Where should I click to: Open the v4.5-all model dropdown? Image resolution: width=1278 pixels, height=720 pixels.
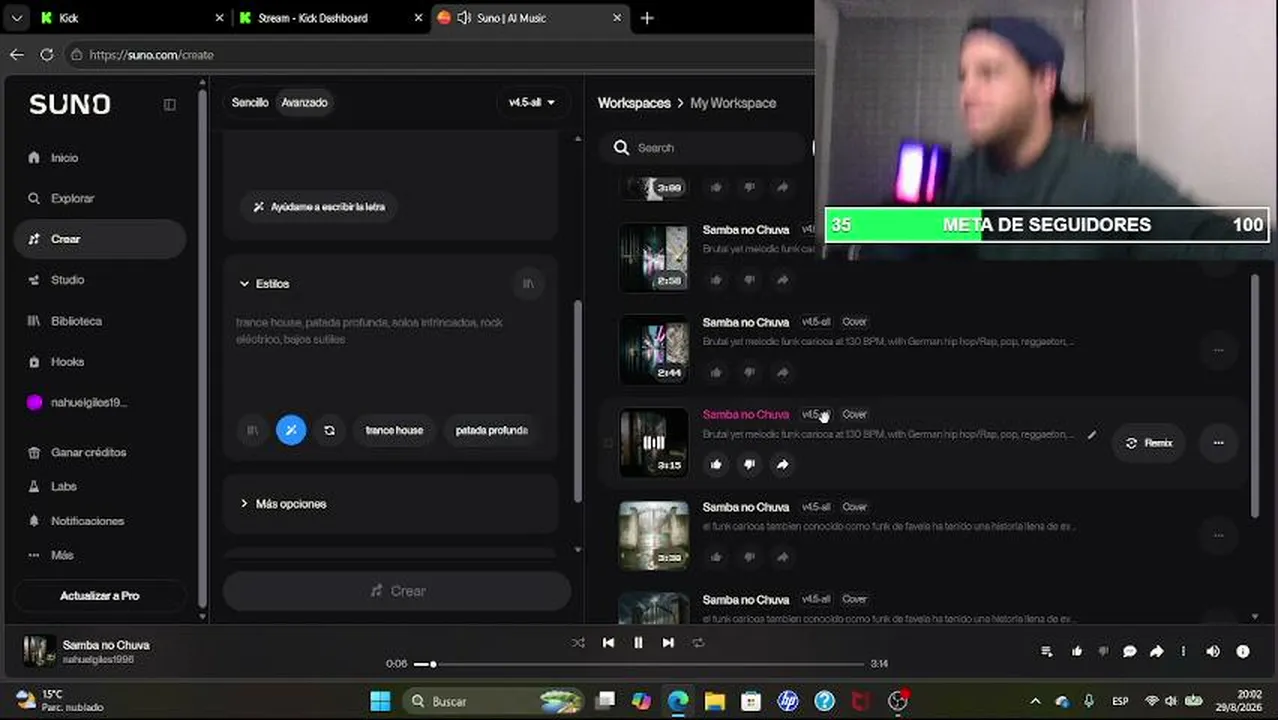click(x=531, y=103)
